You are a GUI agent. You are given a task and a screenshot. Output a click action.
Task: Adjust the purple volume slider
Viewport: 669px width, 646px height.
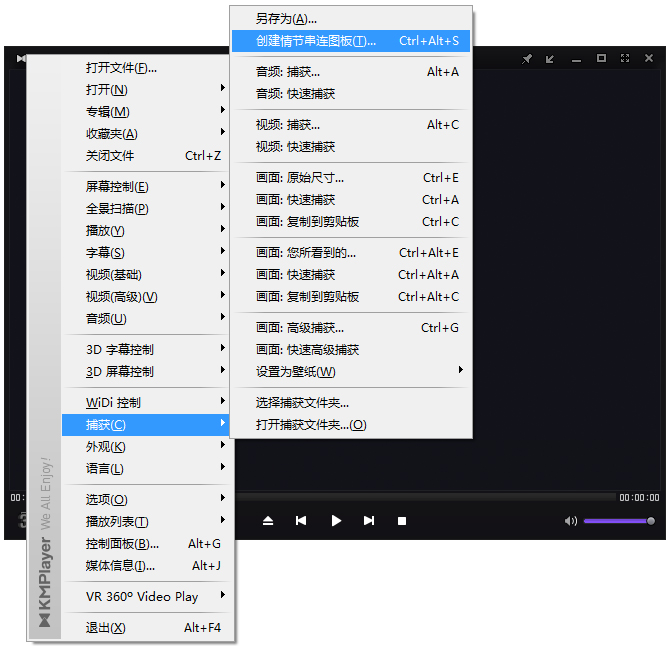click(619, 521)
